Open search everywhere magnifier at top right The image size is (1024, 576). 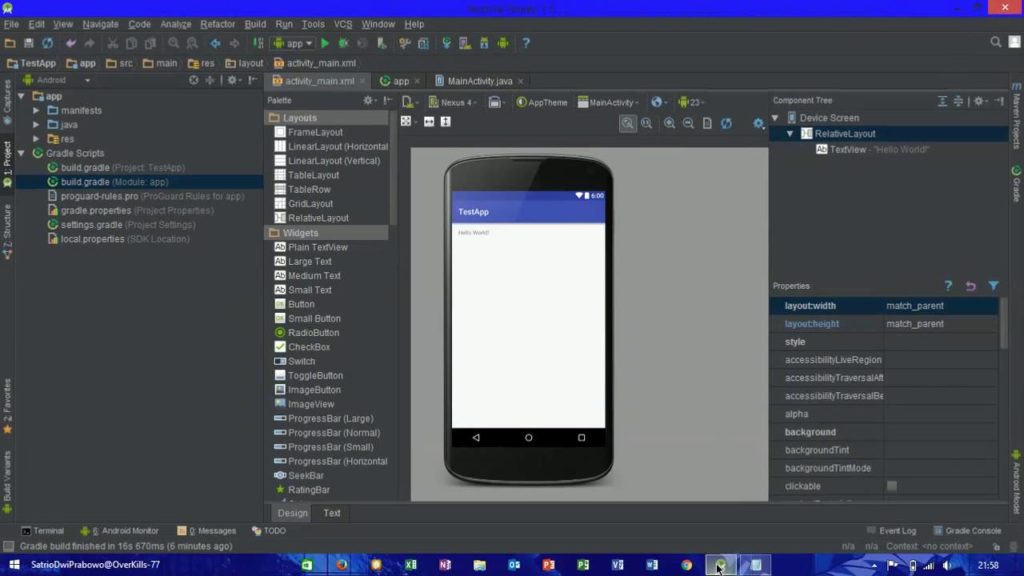pyautogui.click(x=995, y=42)
